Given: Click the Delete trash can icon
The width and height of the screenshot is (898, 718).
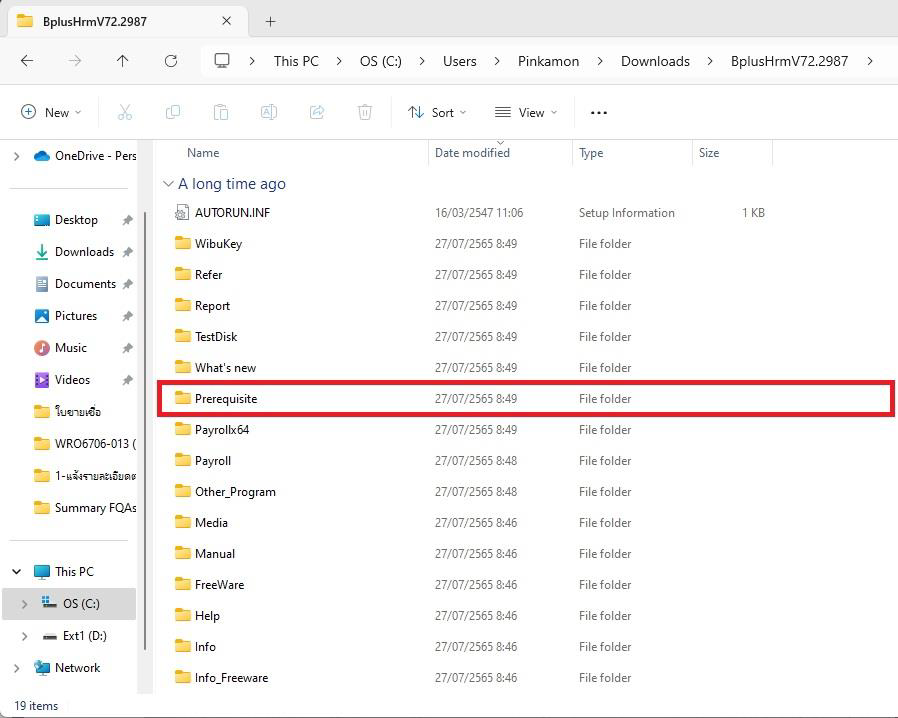Looking at the screenshot, I should tap(365, 113).
